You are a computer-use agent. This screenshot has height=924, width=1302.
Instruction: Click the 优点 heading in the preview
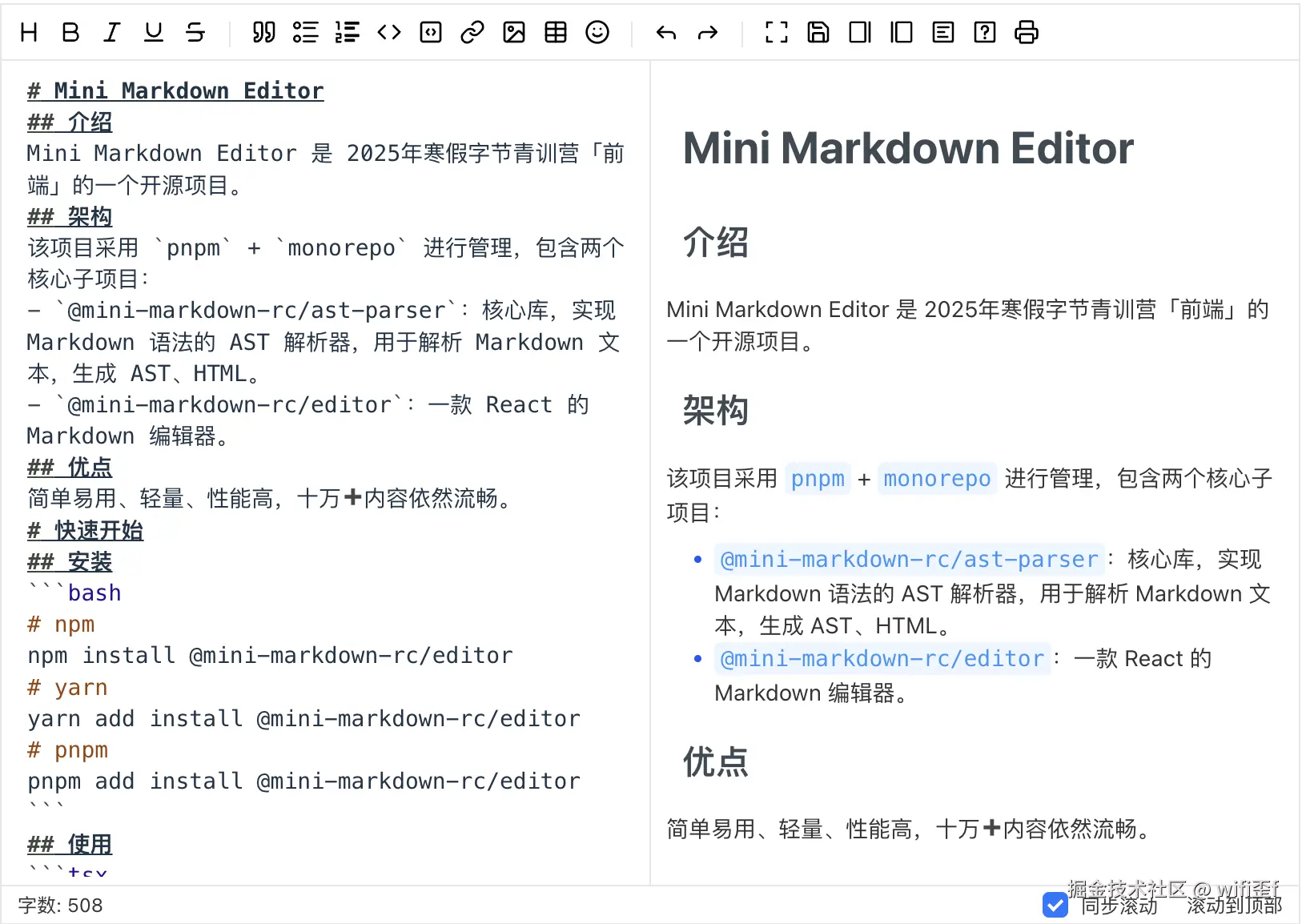715,761
